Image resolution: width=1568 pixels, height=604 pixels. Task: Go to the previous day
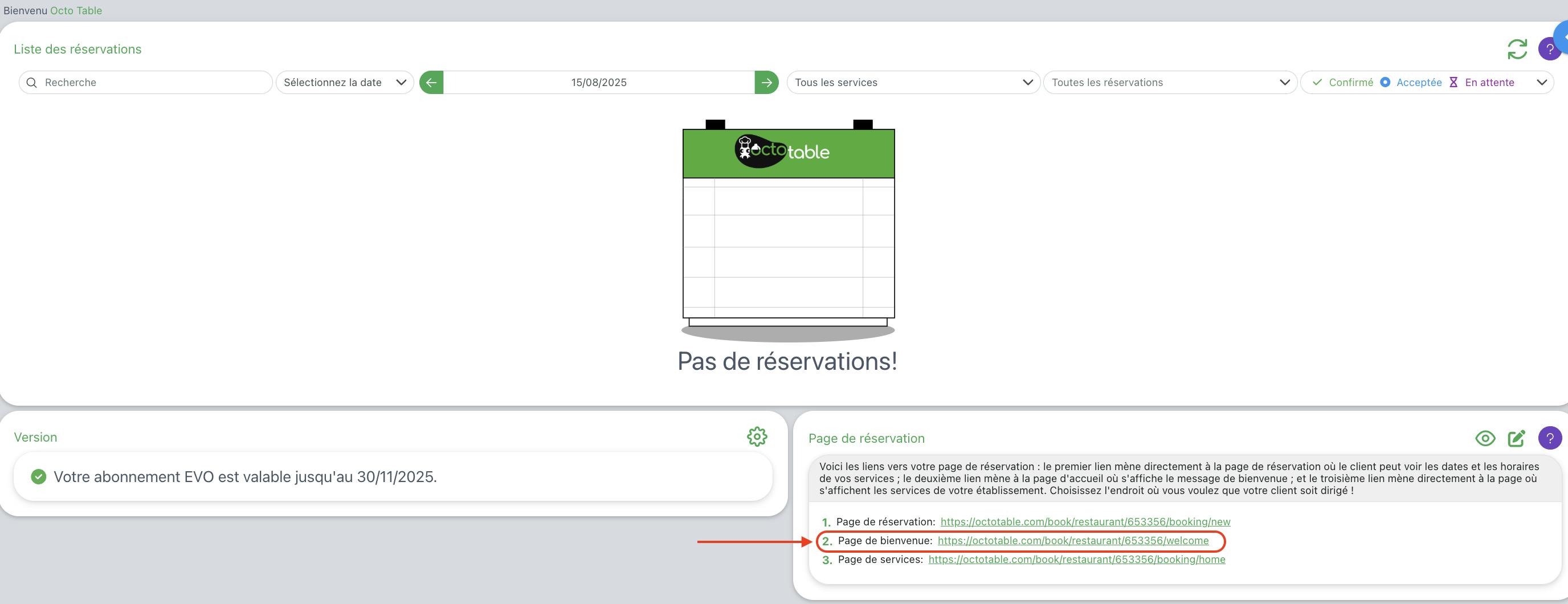coord(431,82)
